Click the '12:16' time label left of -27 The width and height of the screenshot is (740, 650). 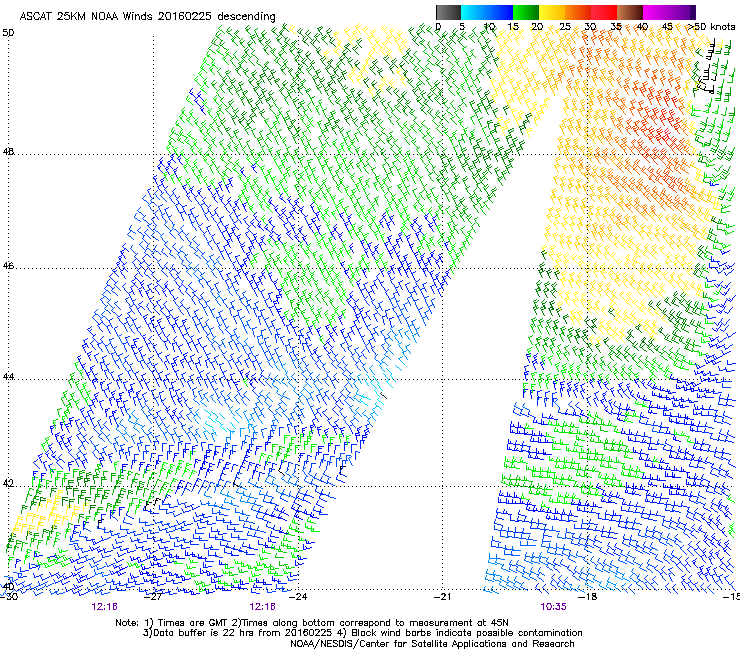click(105, 607)
